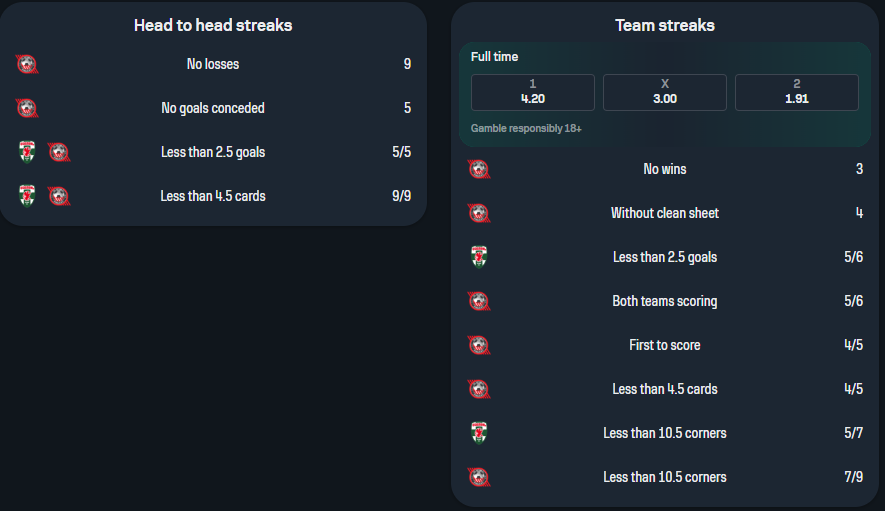Click team crest beside 7/9 corners streak
Screen dimensions: 885x511
pyautogui.click(x=479, y=477)
